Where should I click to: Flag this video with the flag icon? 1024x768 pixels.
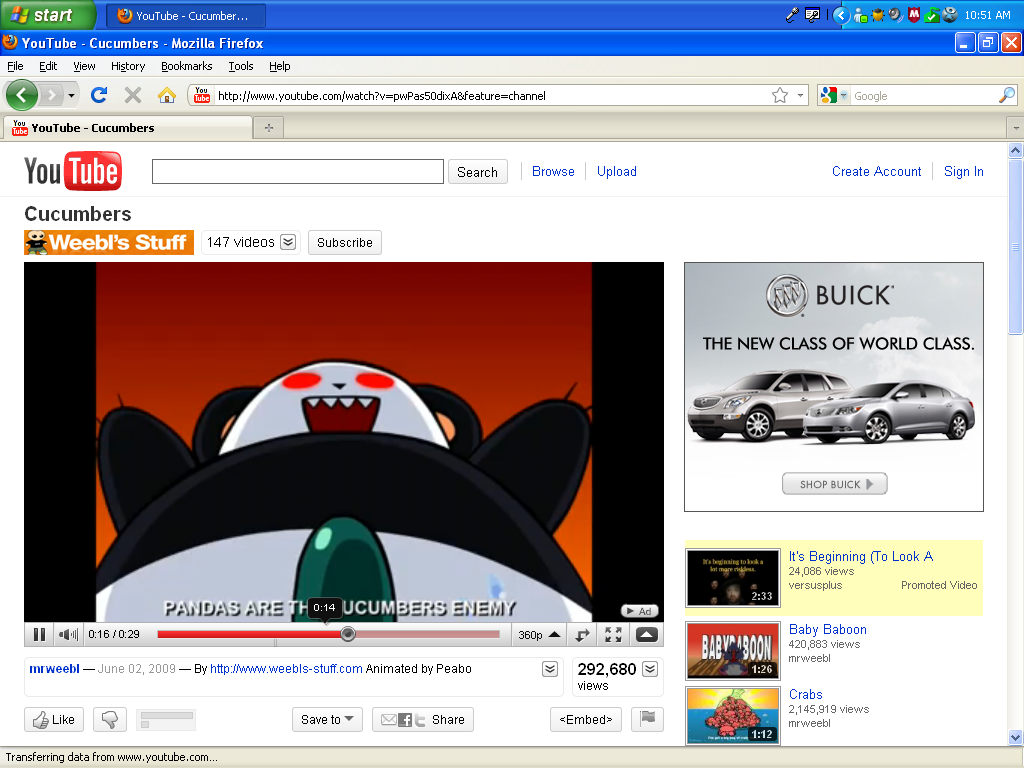click(x=647, y=718)
